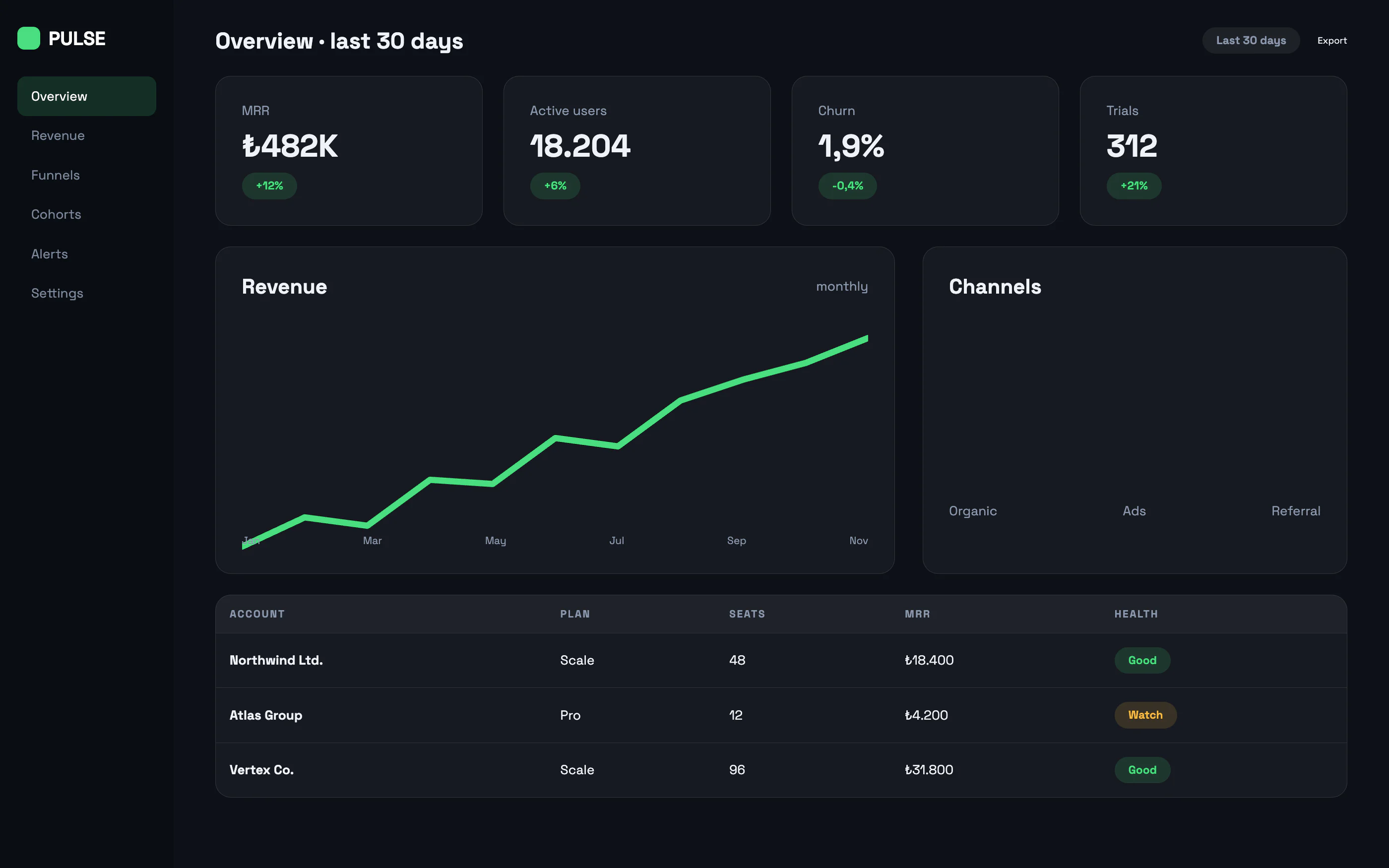This screenshot has height=868, width=1389.
Task: Open Settings in the sidebar
Action: [x=87, y=293]
